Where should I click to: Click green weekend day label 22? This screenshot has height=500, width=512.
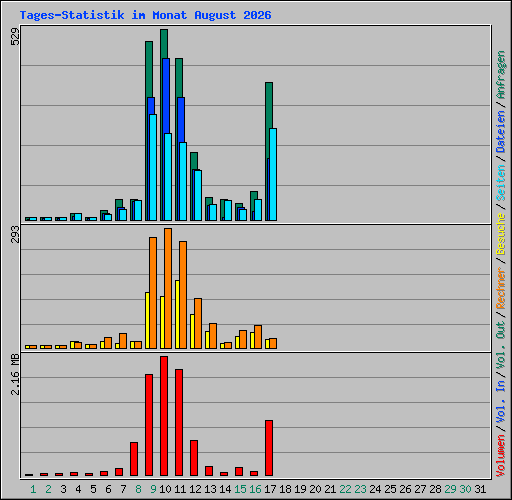pyautogui.click(x=345, y=489)
